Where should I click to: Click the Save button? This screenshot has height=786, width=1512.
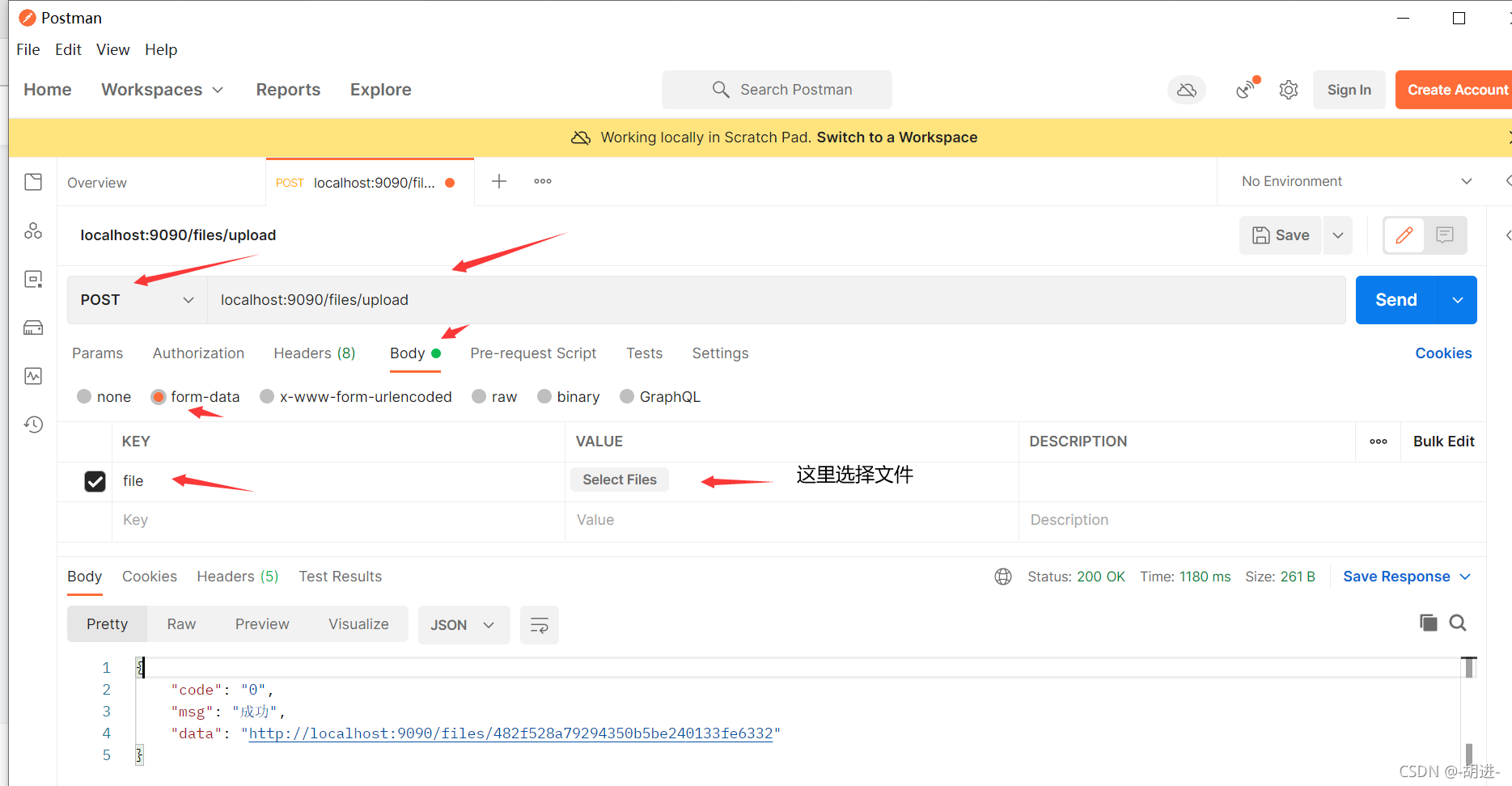(1281, 235)
